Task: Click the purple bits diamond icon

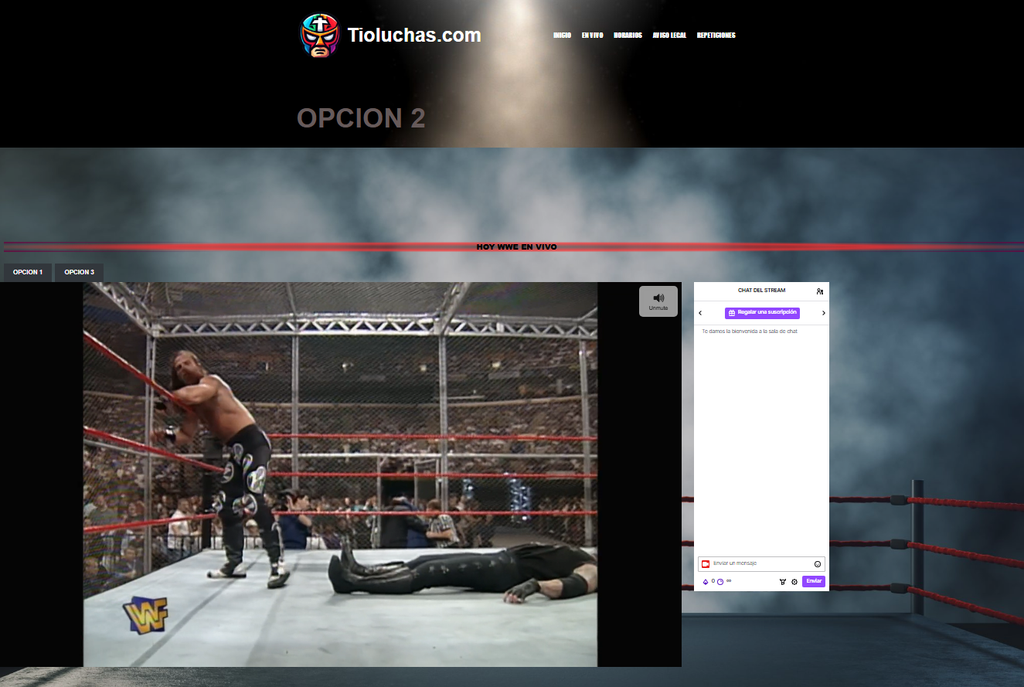Action: point(705,581)
